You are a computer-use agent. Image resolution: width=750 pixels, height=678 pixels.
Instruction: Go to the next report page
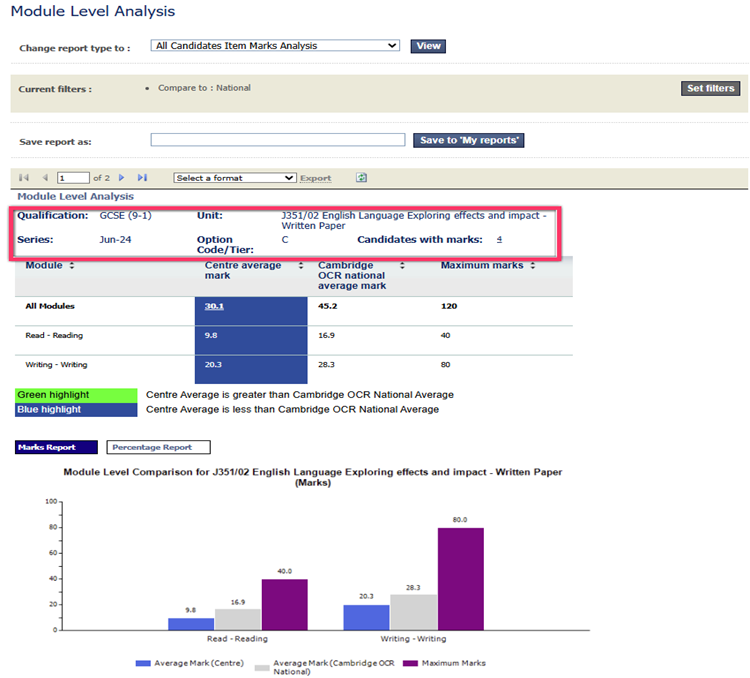point(122,178)
